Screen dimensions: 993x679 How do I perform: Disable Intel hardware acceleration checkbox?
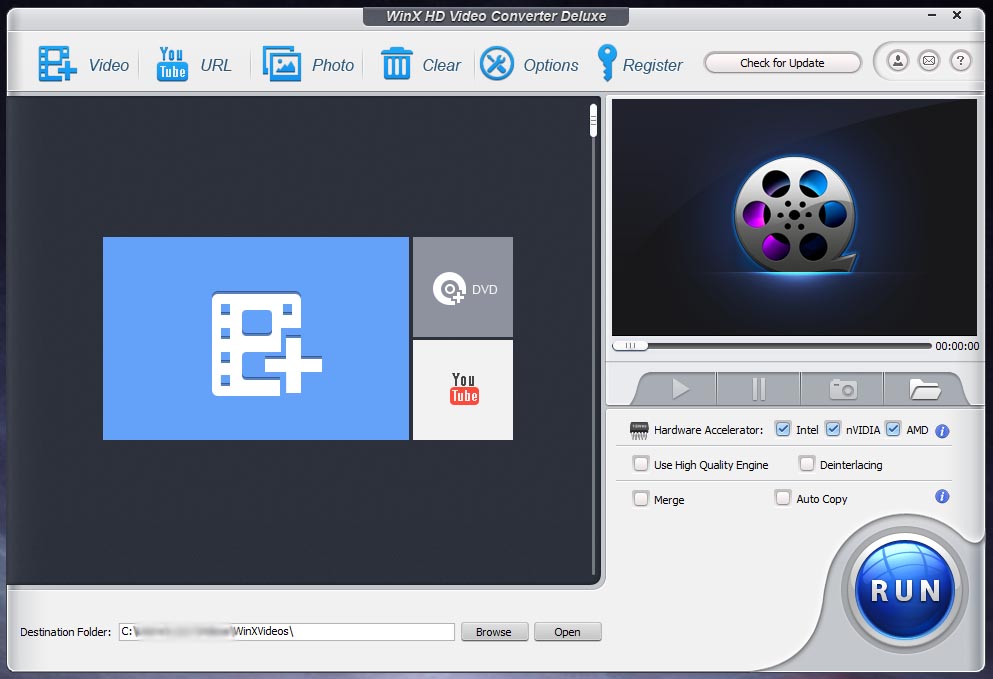[782, 430]
